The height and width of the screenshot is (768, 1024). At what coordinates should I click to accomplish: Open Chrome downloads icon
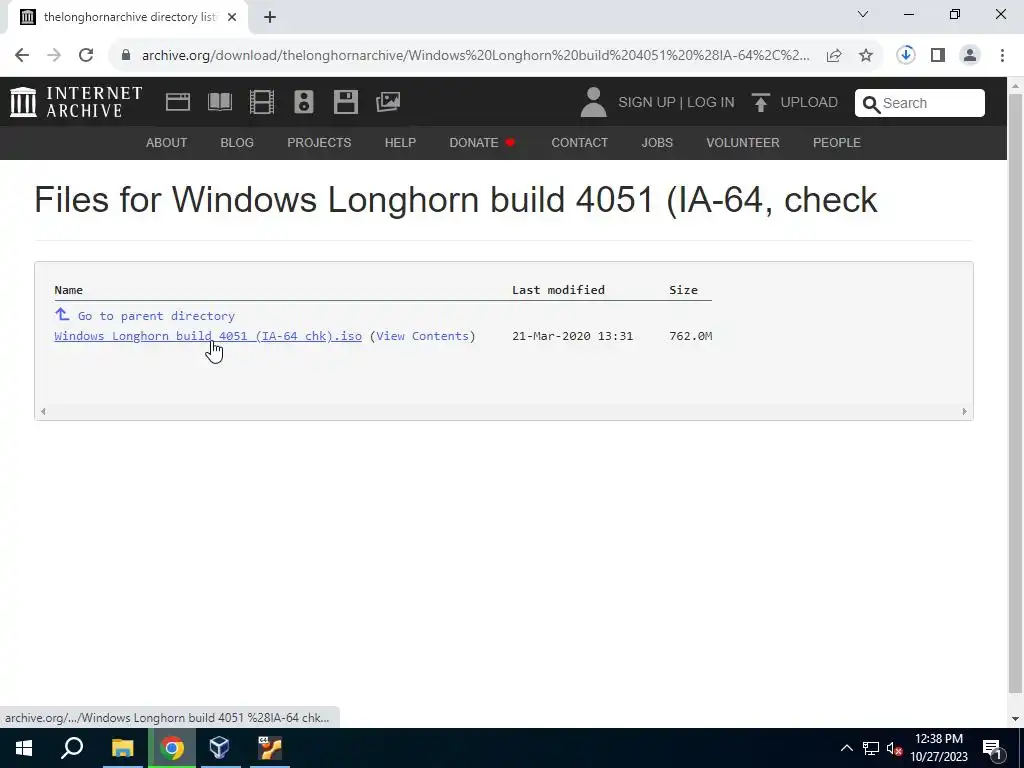tap(906, 55)
